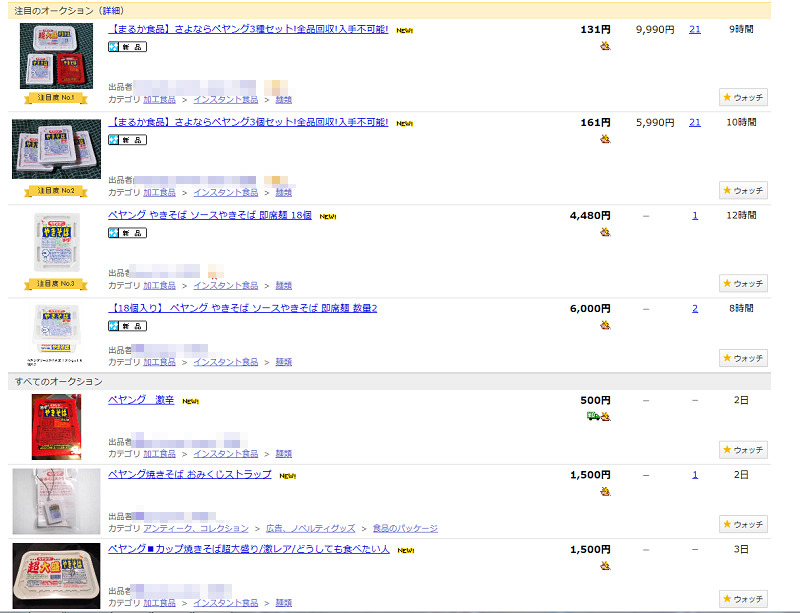Open 加工食品 category in 3種セット listing

point(159,100)
